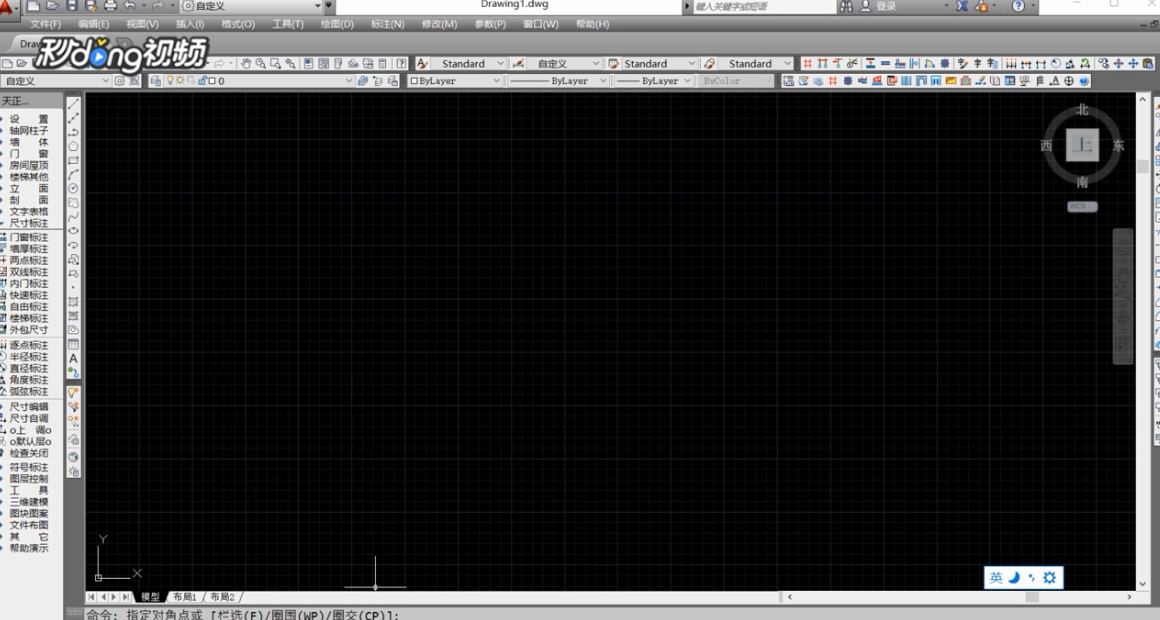1160x620 pixels.
Task: Click 半径标注 command
Action: click(29, 357)
